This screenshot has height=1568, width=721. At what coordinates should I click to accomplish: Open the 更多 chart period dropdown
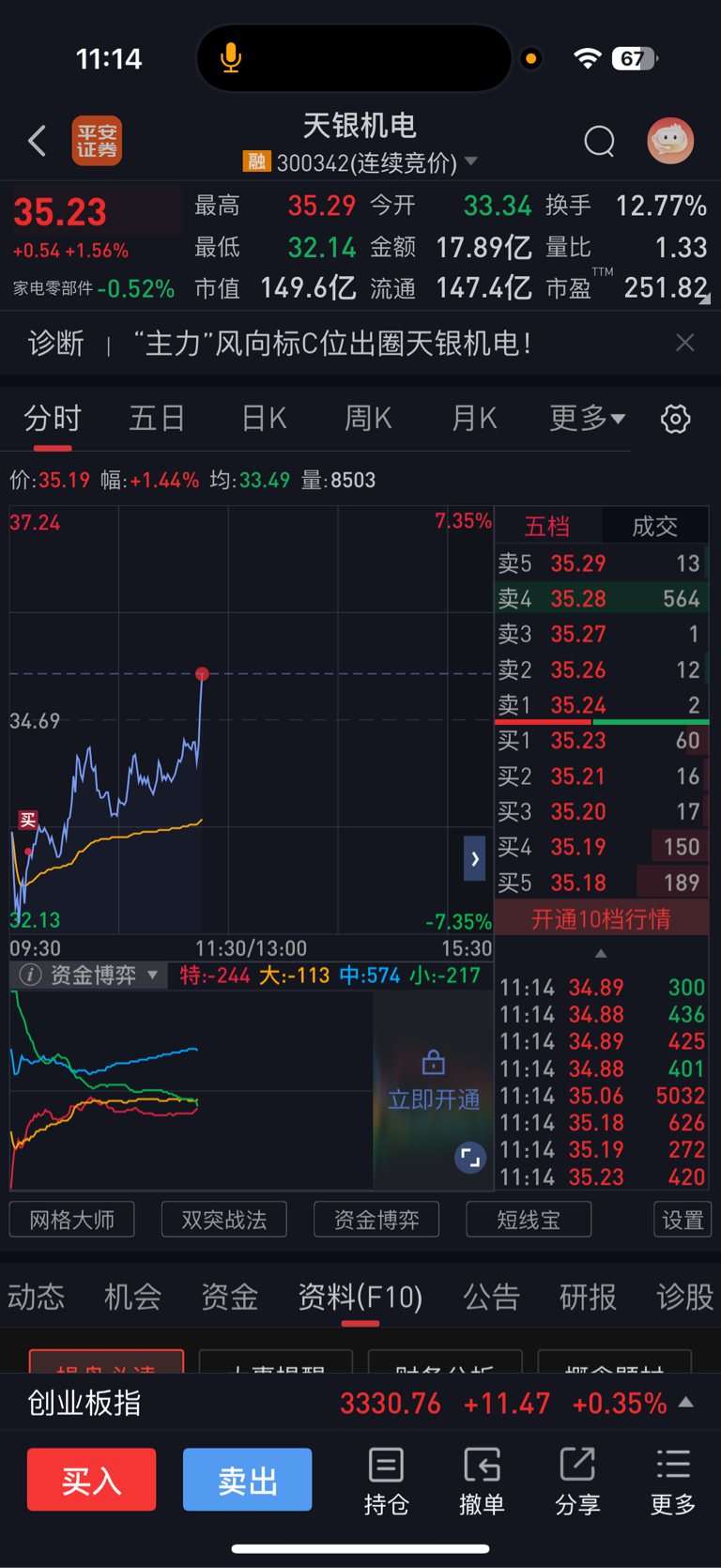587,418
